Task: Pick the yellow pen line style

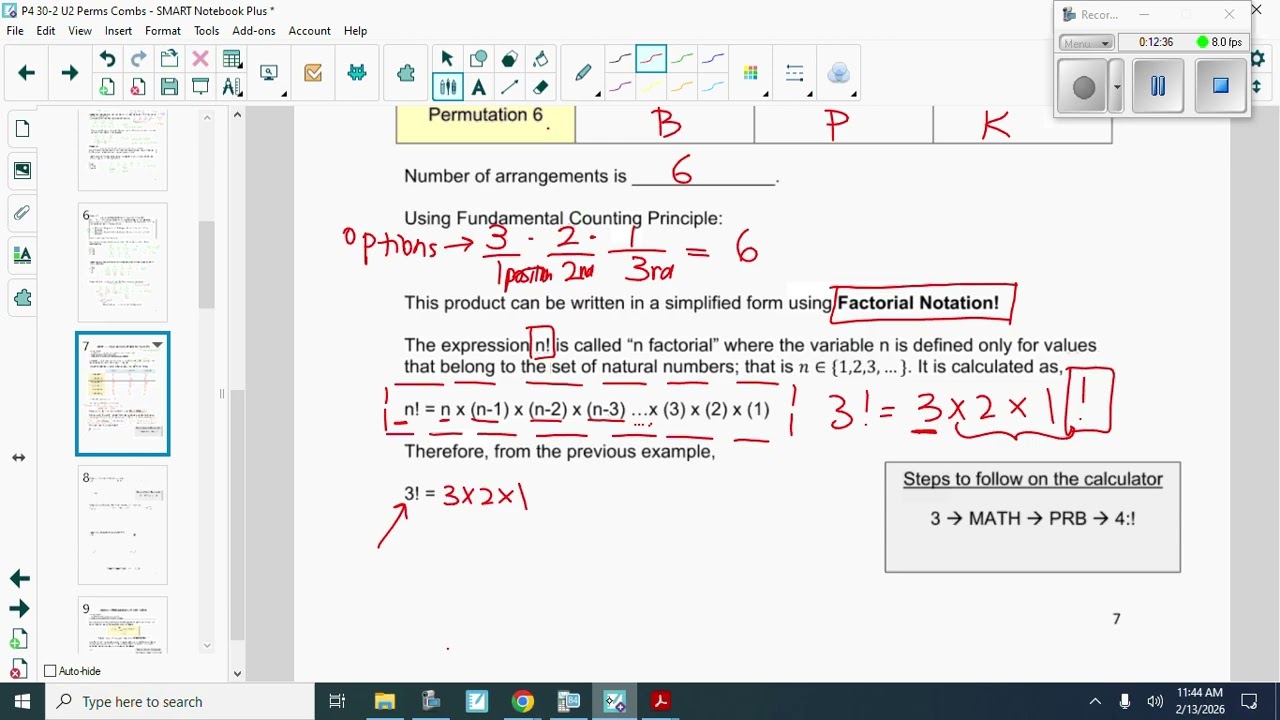Action: (651, 87)
